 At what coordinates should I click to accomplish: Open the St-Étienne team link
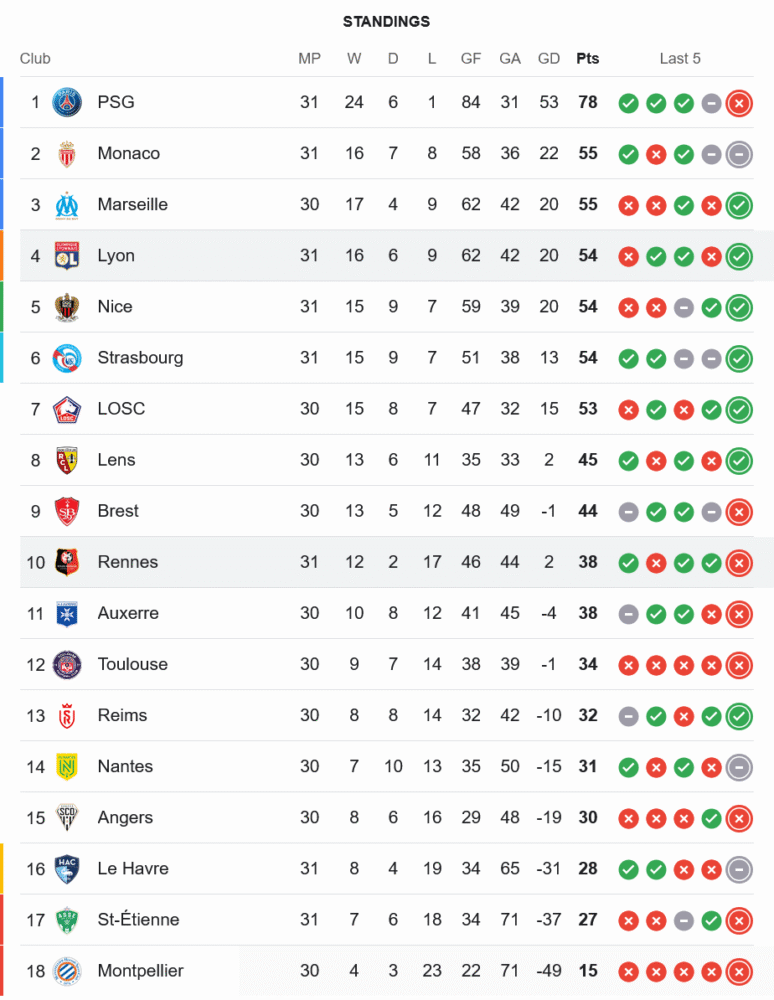point(138,920)
